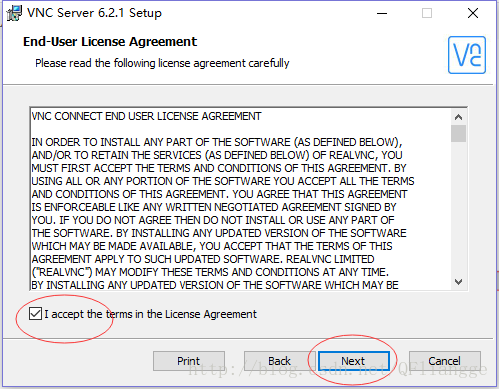
Task: Click the license scrollbar thumb
Action: 459,133
